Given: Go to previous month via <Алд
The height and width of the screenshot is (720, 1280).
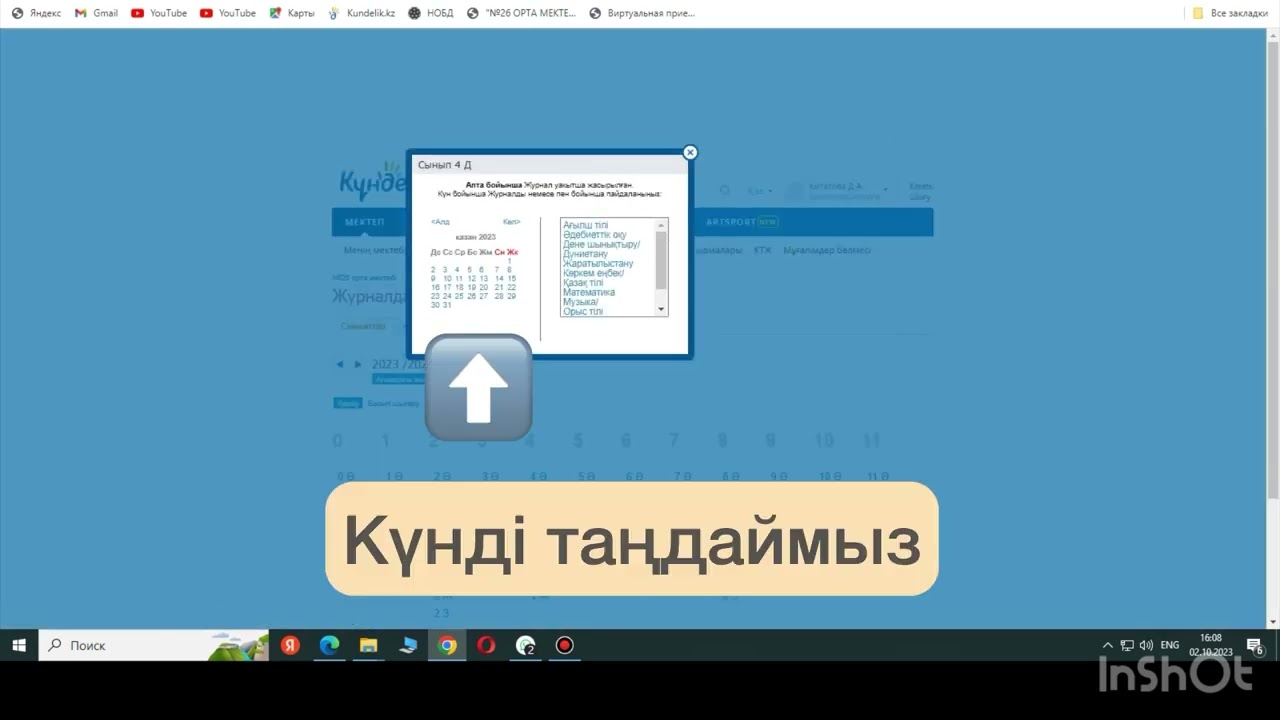Looking at the screenshot, I should pyautogui.click(x=440, y=222).
